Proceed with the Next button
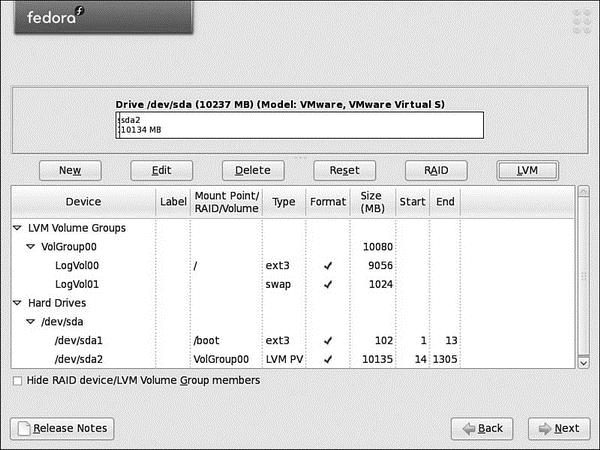Image resolution: width=600 pixels, height=450 pixels. click(559, 429)
